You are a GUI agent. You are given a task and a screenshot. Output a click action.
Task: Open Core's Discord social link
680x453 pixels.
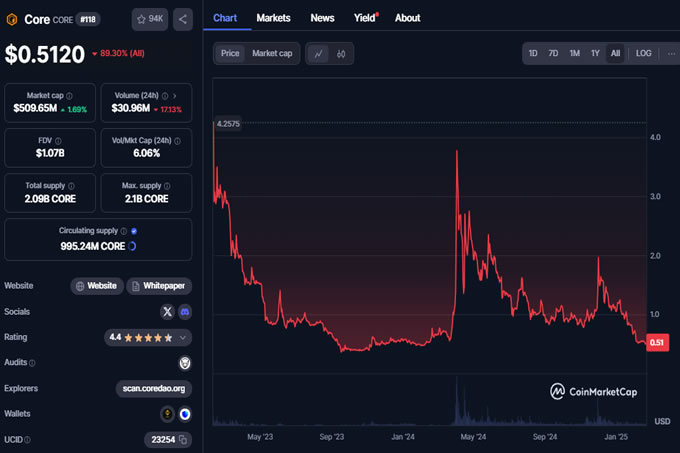point(184,311)
